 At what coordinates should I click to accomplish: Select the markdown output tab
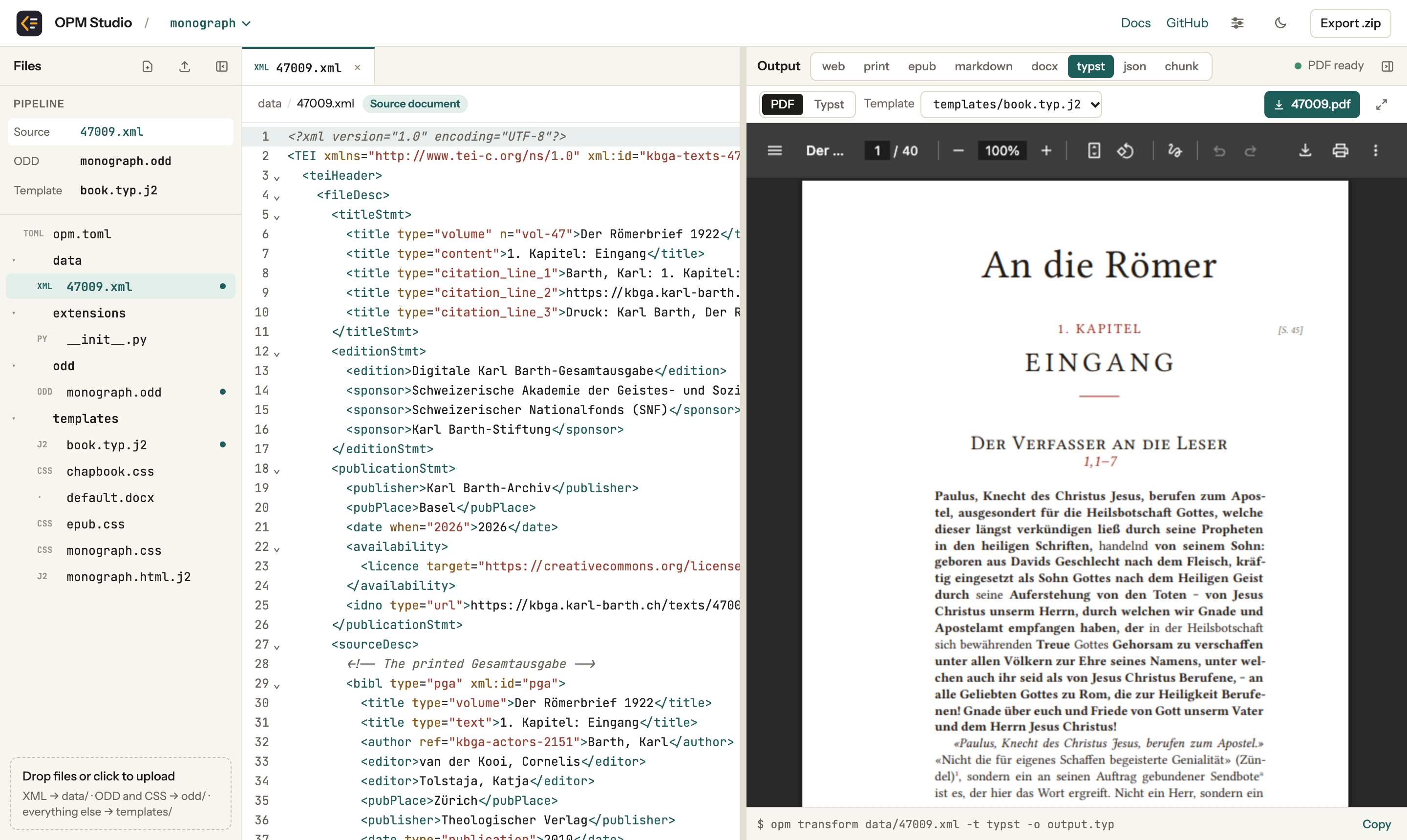tap(983, 66)
